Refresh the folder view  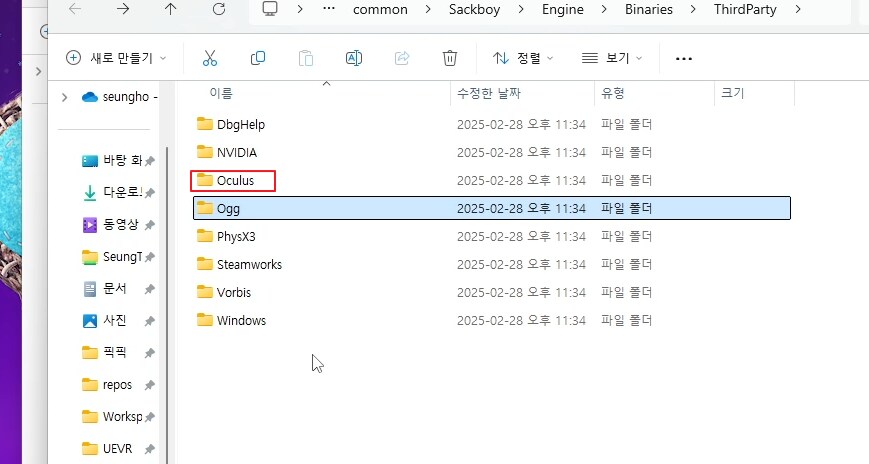tap(219, 9)
